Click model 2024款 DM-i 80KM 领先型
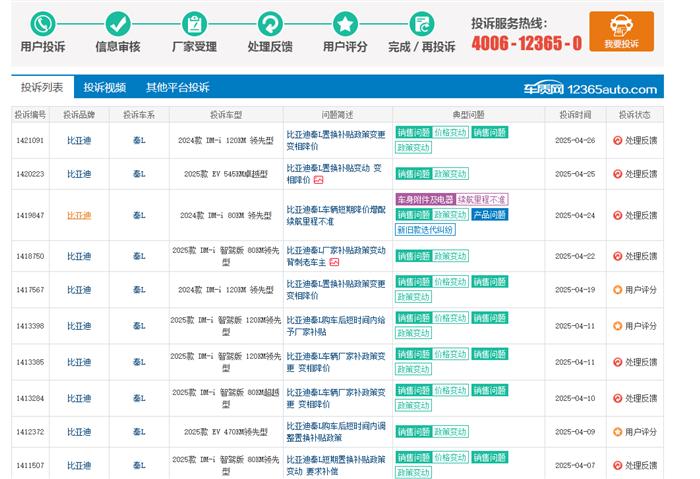The width and height of the screenshot is (700, 479). tap(226, 215)
